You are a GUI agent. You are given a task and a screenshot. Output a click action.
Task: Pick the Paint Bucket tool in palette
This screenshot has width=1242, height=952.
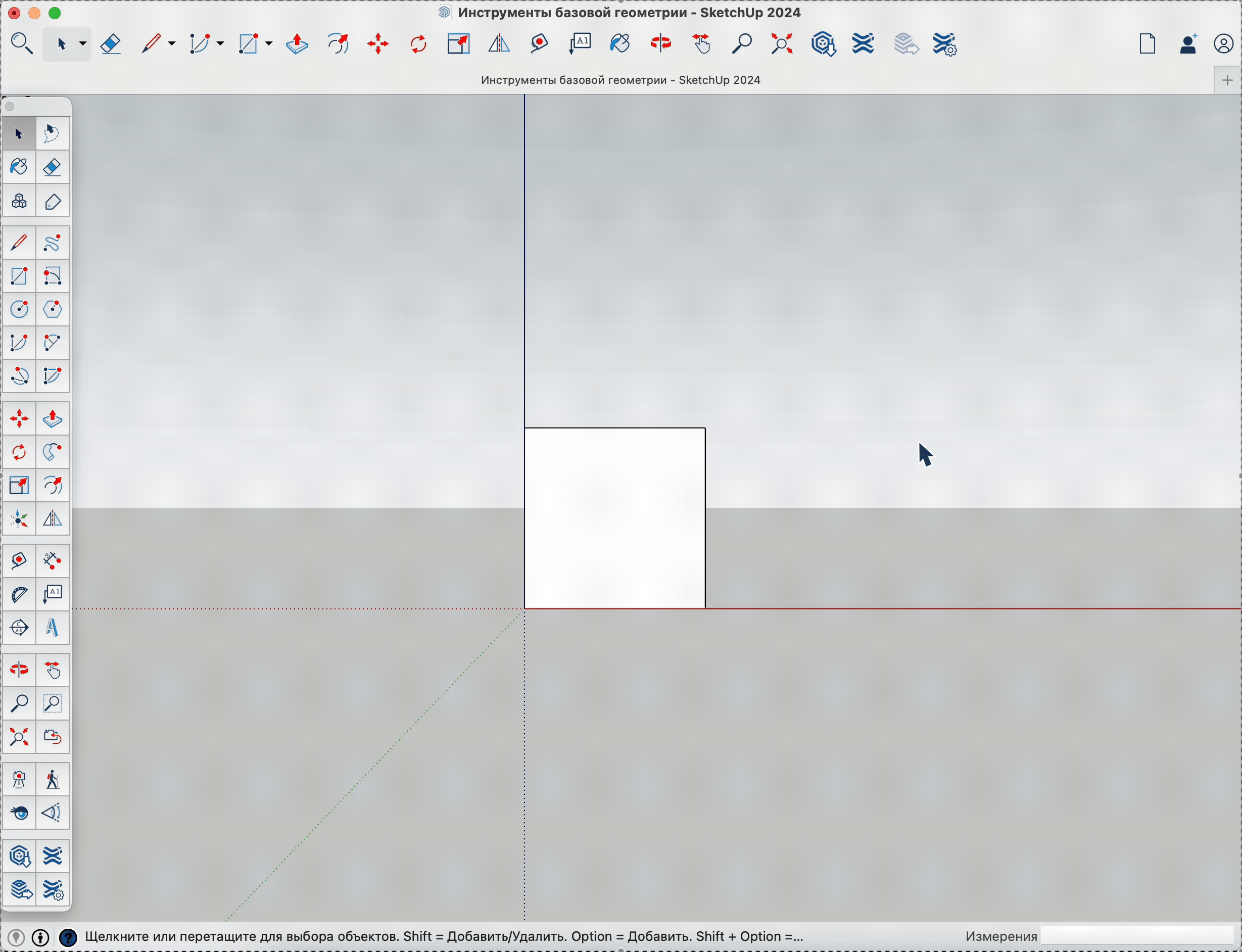pos(19,167)
